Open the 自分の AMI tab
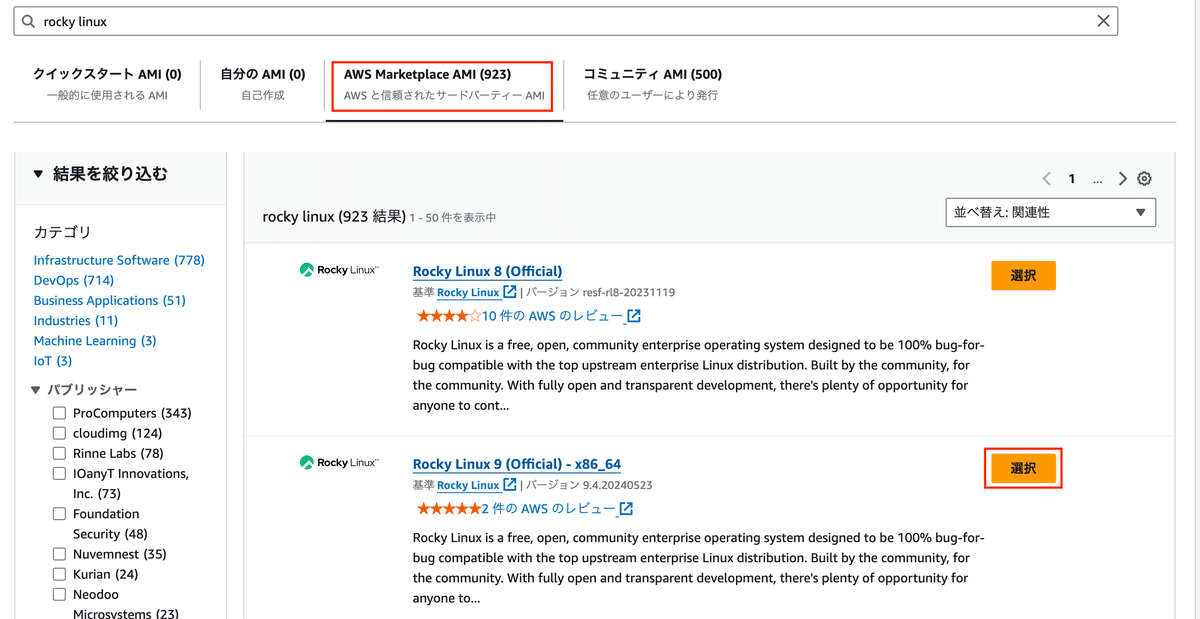1200x619 pixels. tap(262, 84)
